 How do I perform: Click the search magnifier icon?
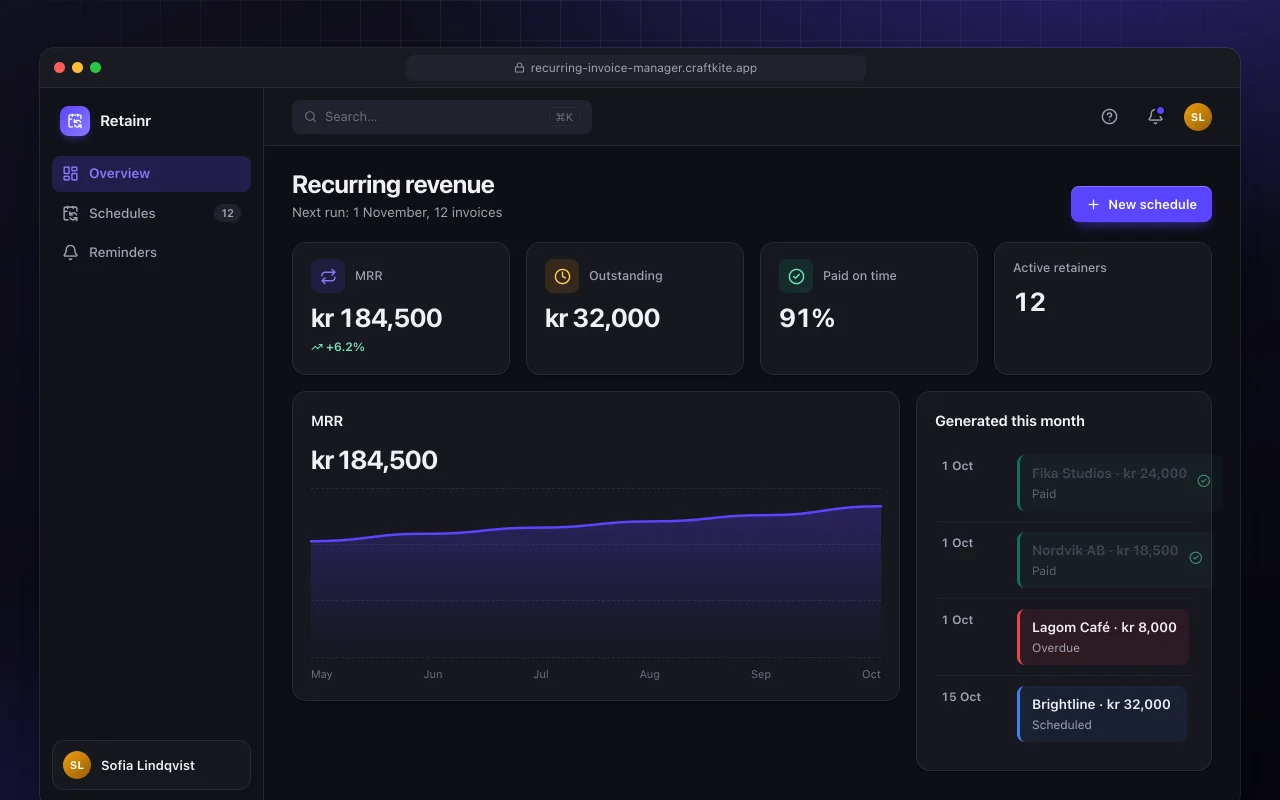pyautogui.click(x=311, y=117)
